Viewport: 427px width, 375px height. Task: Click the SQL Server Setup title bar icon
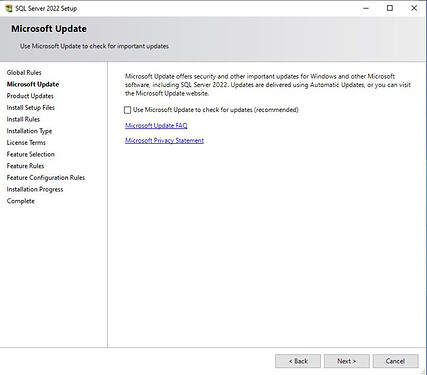[9, 8]
